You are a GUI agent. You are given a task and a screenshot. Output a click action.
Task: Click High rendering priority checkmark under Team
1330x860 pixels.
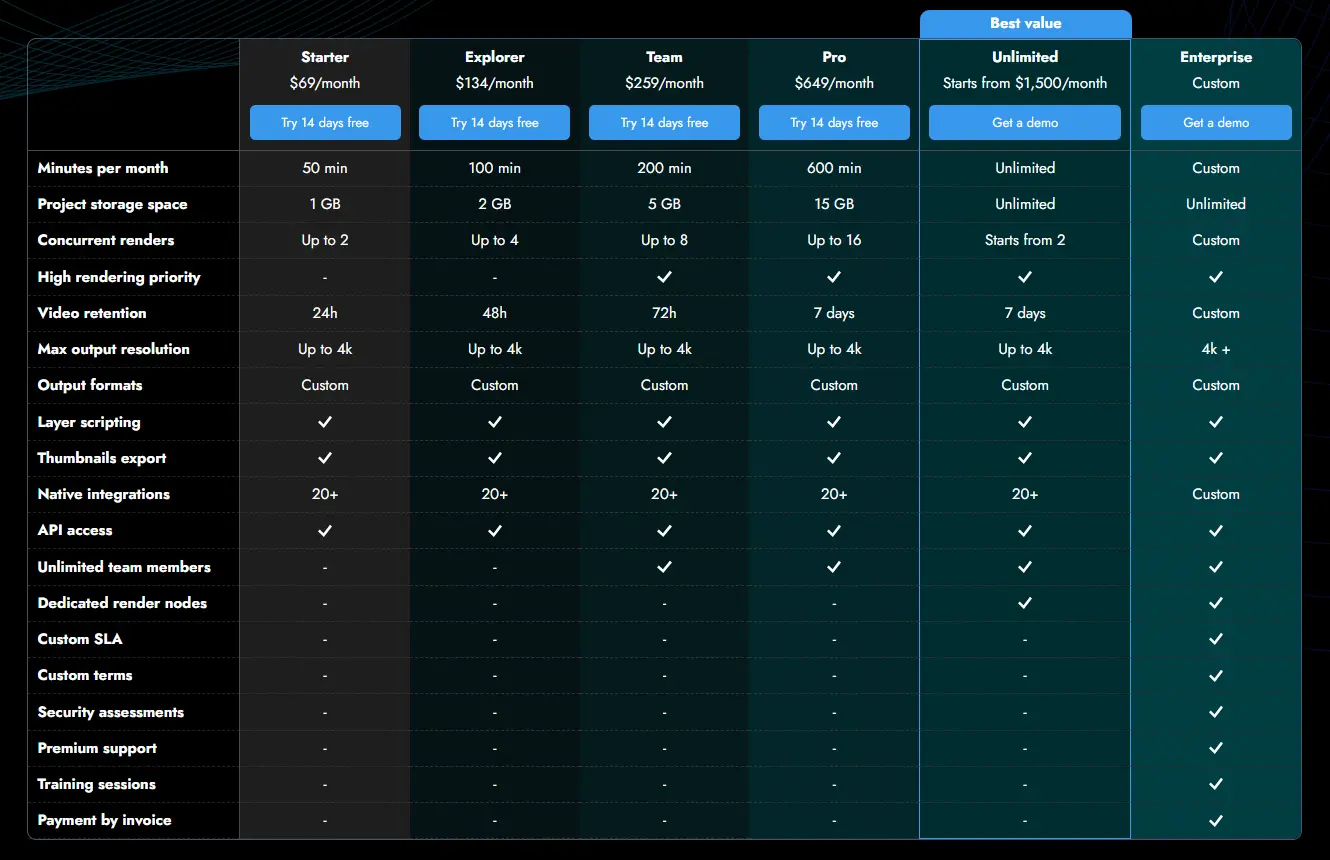pyautogui.click(x=664, y=277)
